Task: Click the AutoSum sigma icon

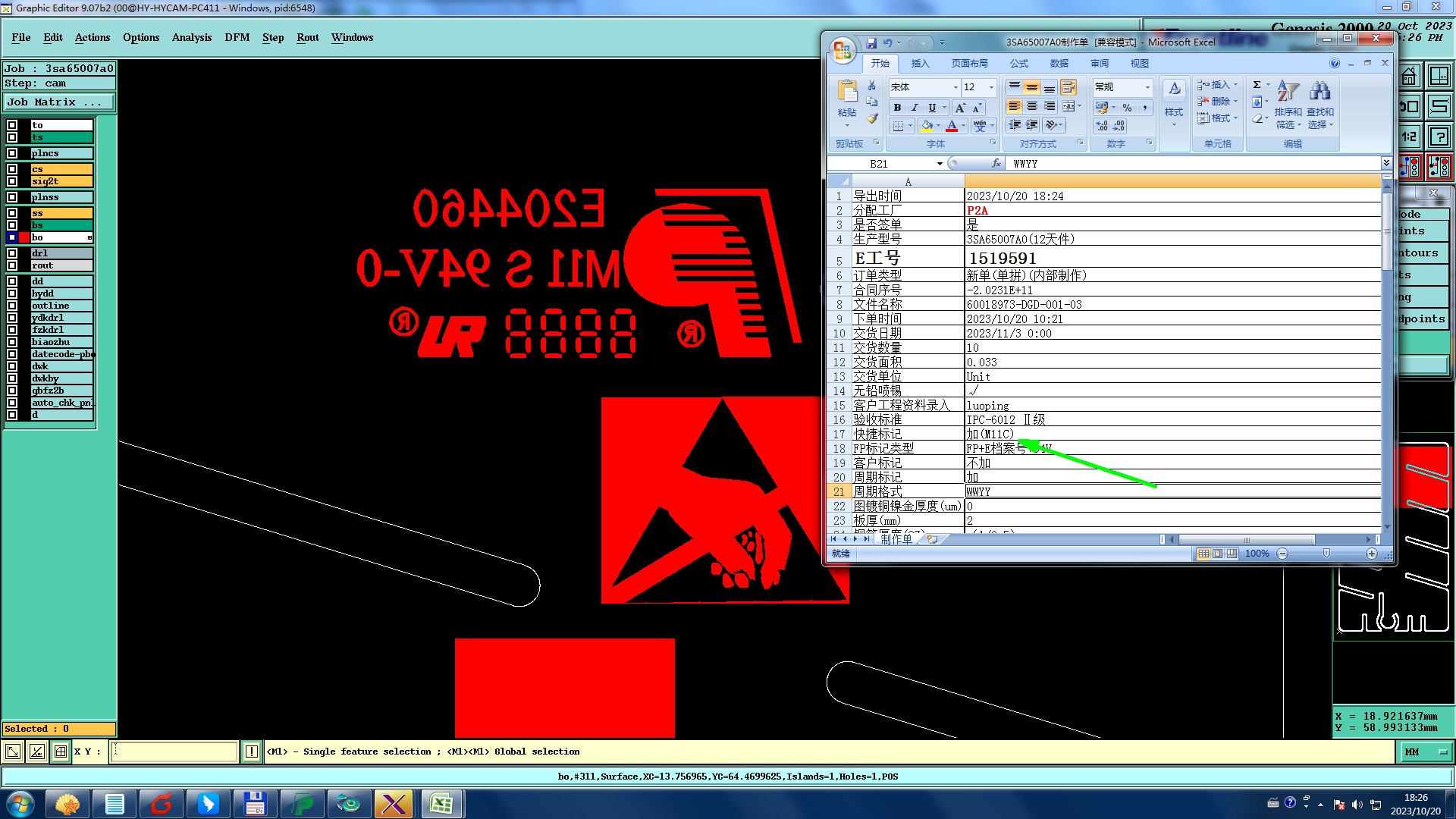Action: coord(1257,85)
